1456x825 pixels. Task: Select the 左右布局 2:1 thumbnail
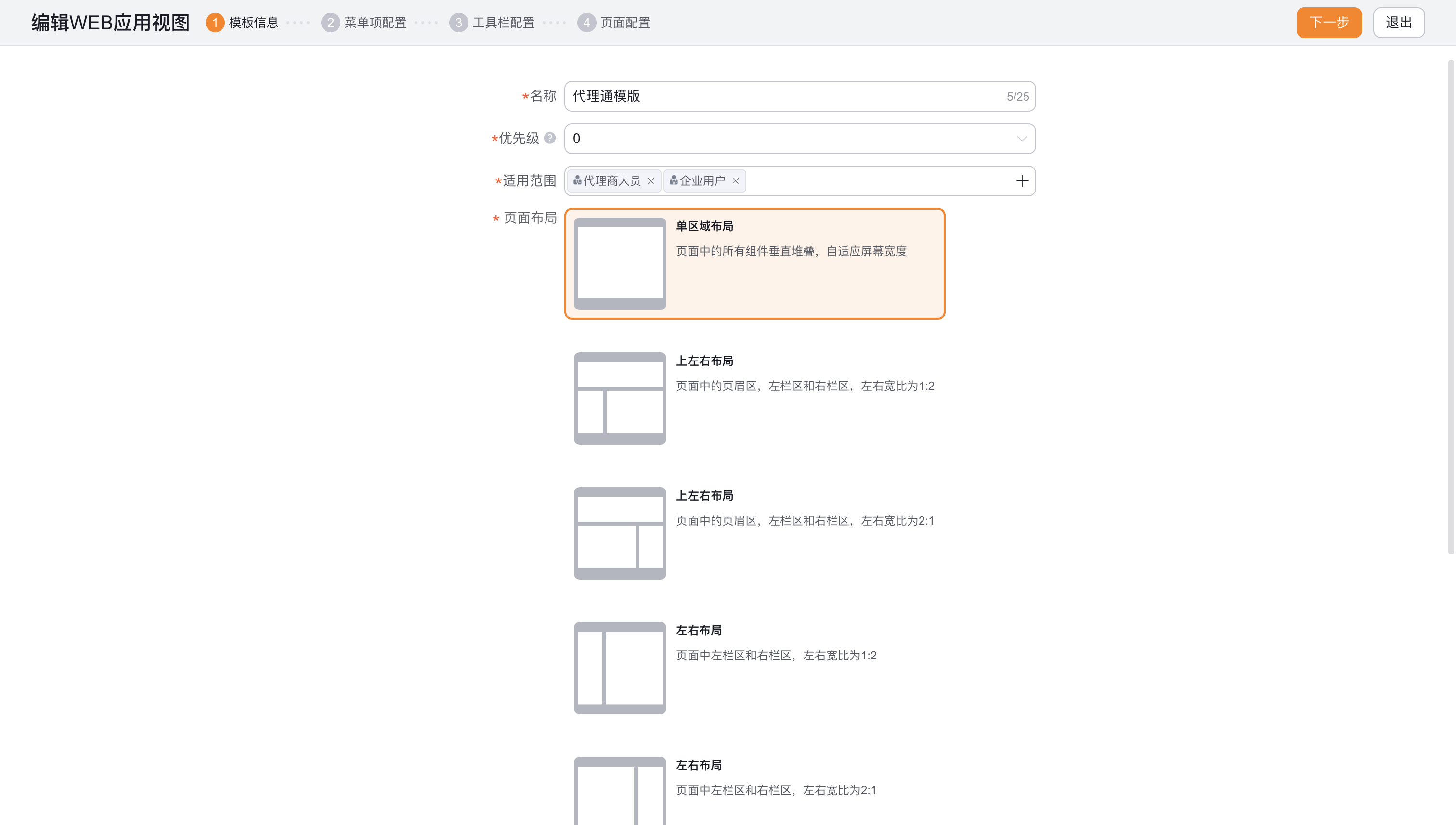pos(620,791)
